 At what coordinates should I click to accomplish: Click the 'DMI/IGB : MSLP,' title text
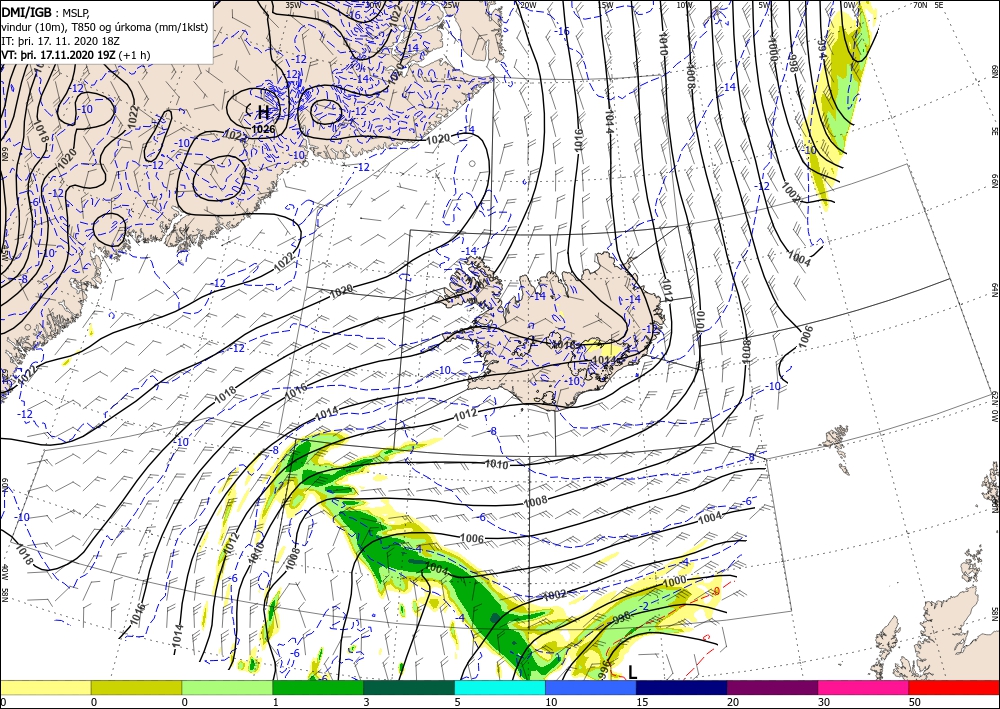pyautogui.click(x=47, y=11)
